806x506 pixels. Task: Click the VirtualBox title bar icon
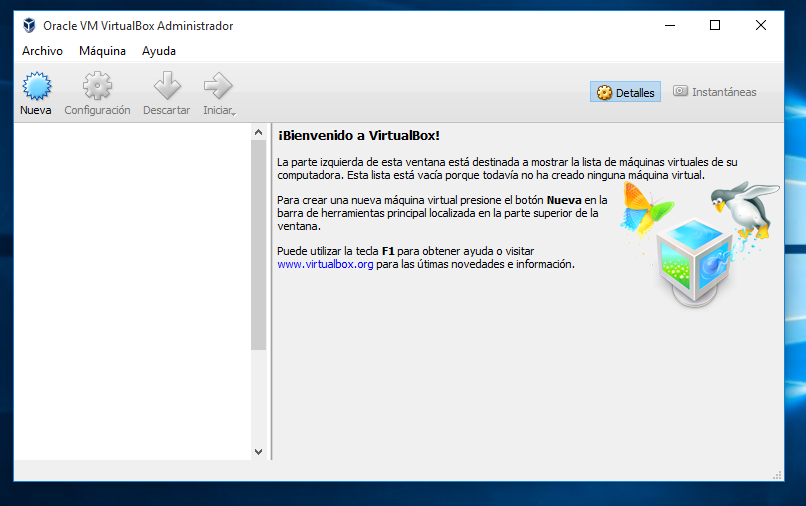[29, 25]
